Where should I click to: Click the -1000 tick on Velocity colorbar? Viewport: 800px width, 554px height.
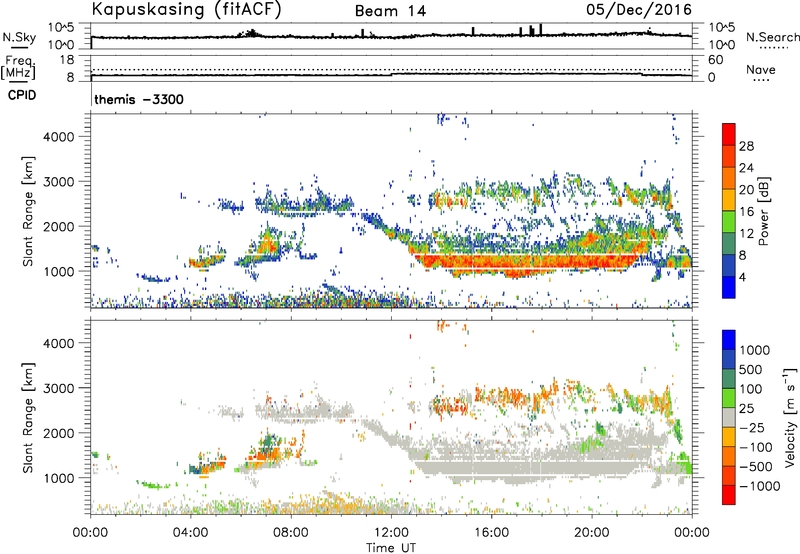(759, 486)
